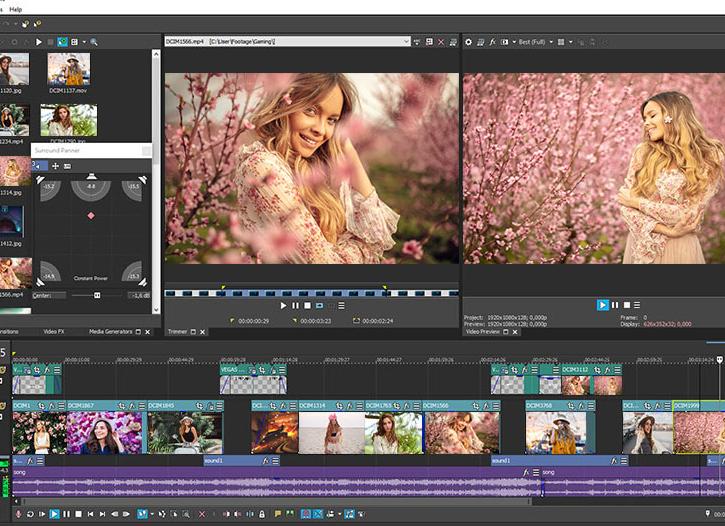Click the highlighted Play button below timeline

pos(55,514)
